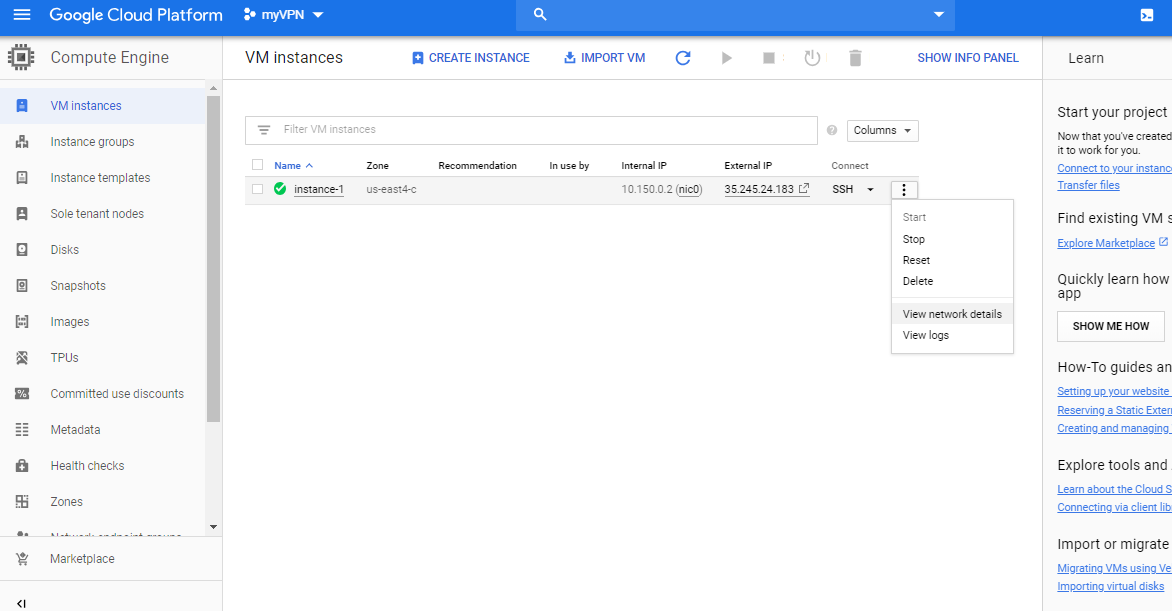Select VM instances in sidebar

tap(102, 106)
